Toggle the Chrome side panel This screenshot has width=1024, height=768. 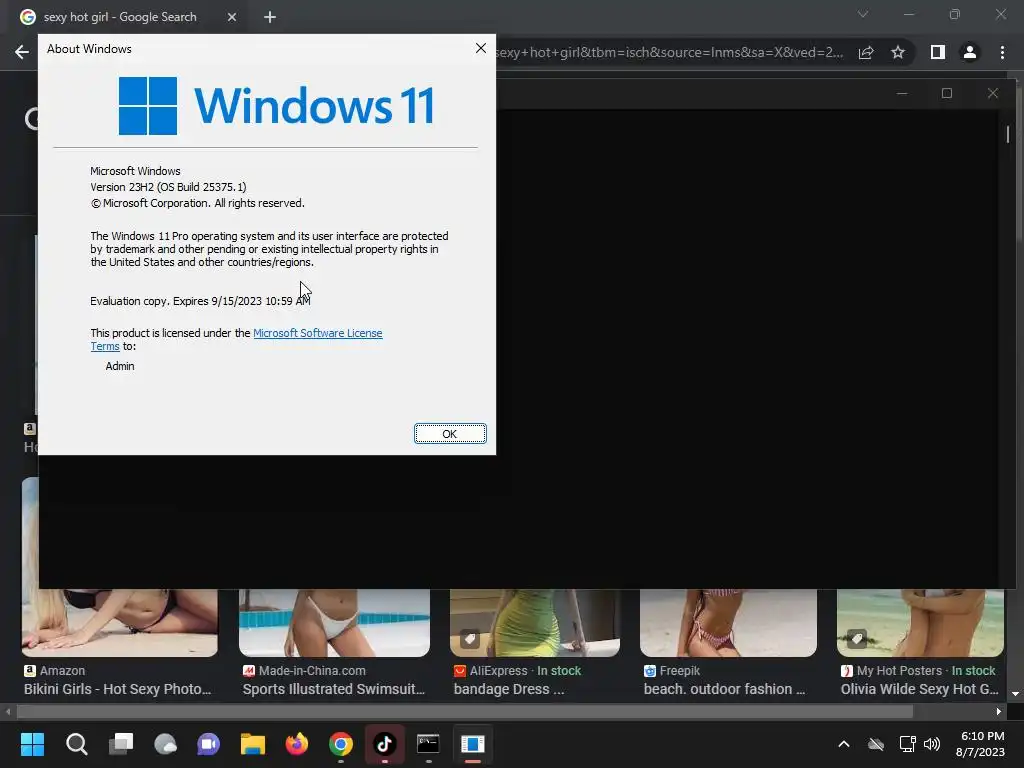coord(937,52)
